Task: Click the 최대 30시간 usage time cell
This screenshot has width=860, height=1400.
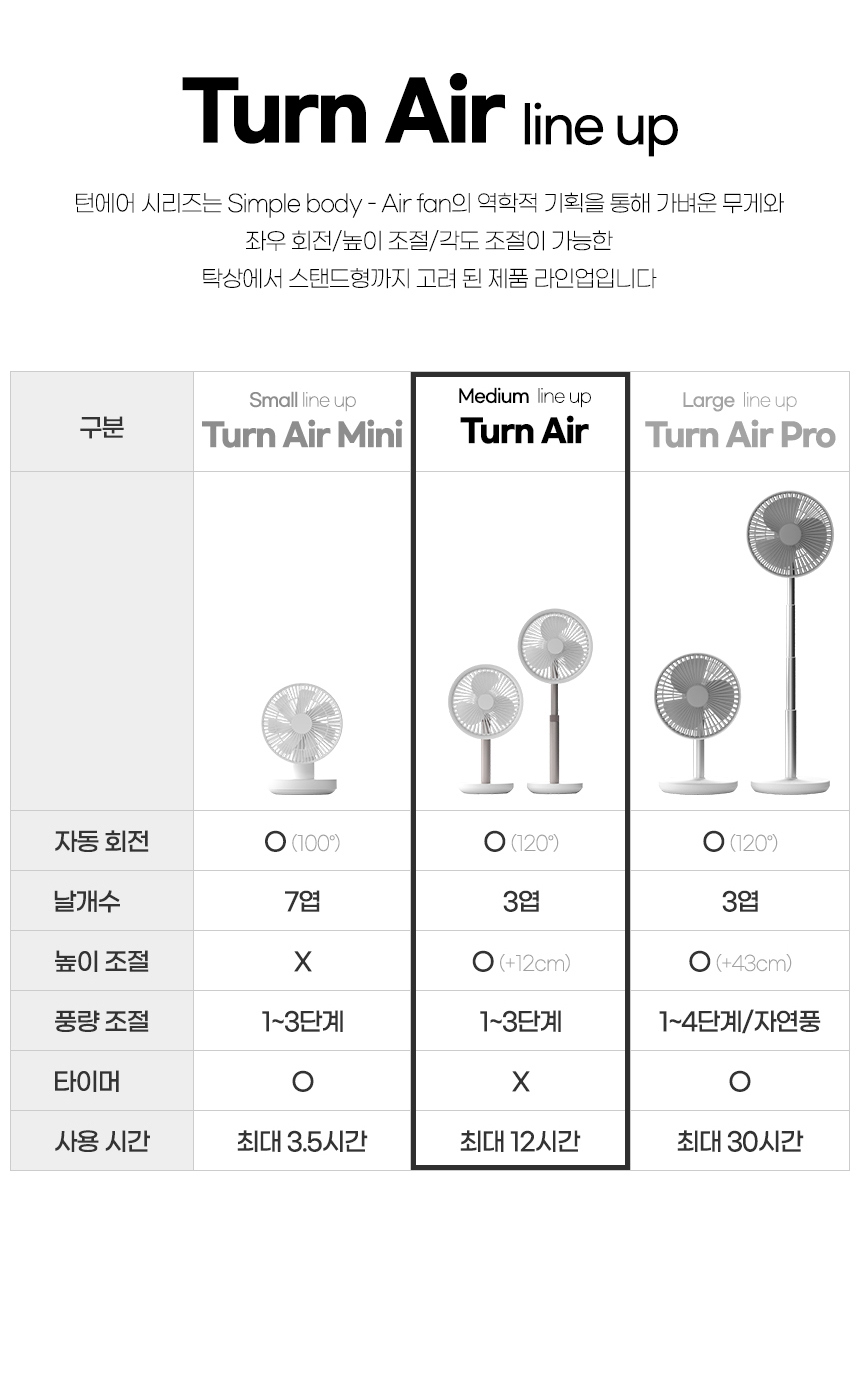Action: [740, 1141]
